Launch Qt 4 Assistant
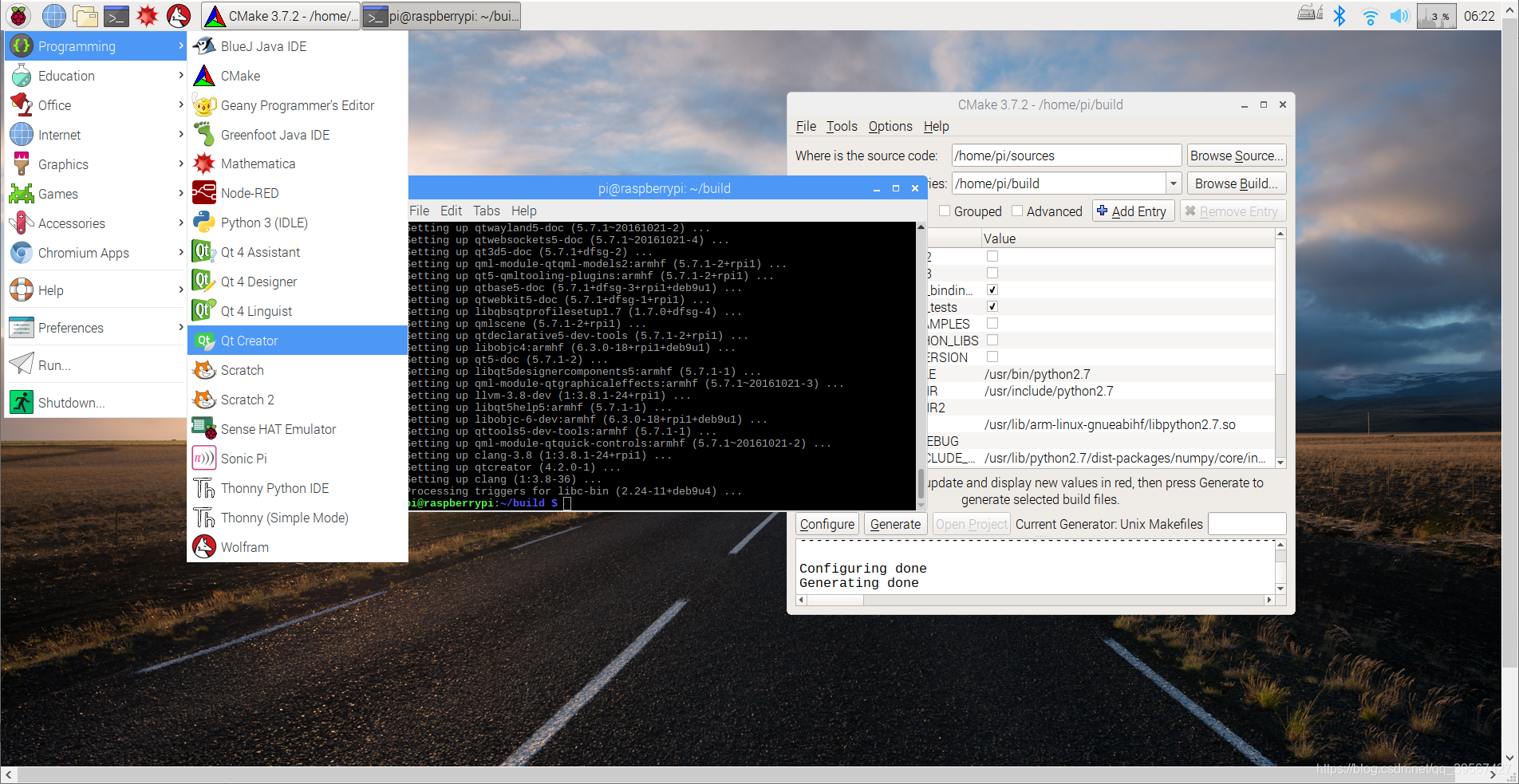Screen dimensions: 1519x784 pos(298,252)
